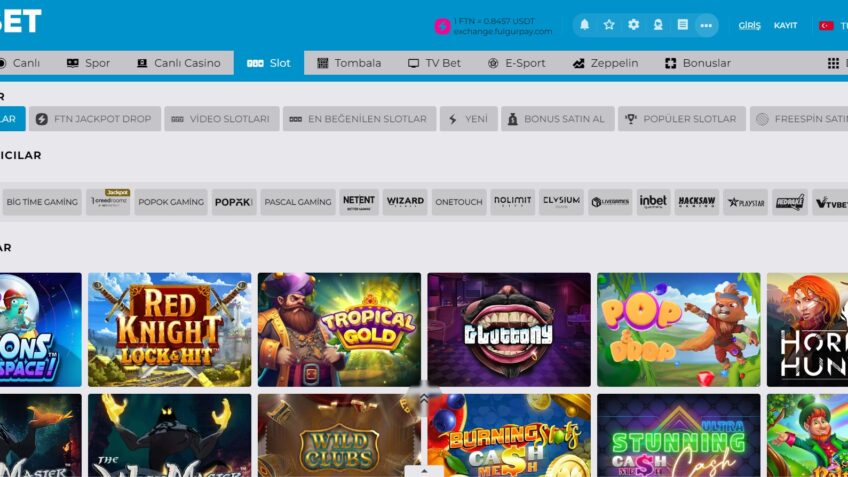Click the NetEnt provider logo

point(359,202)
